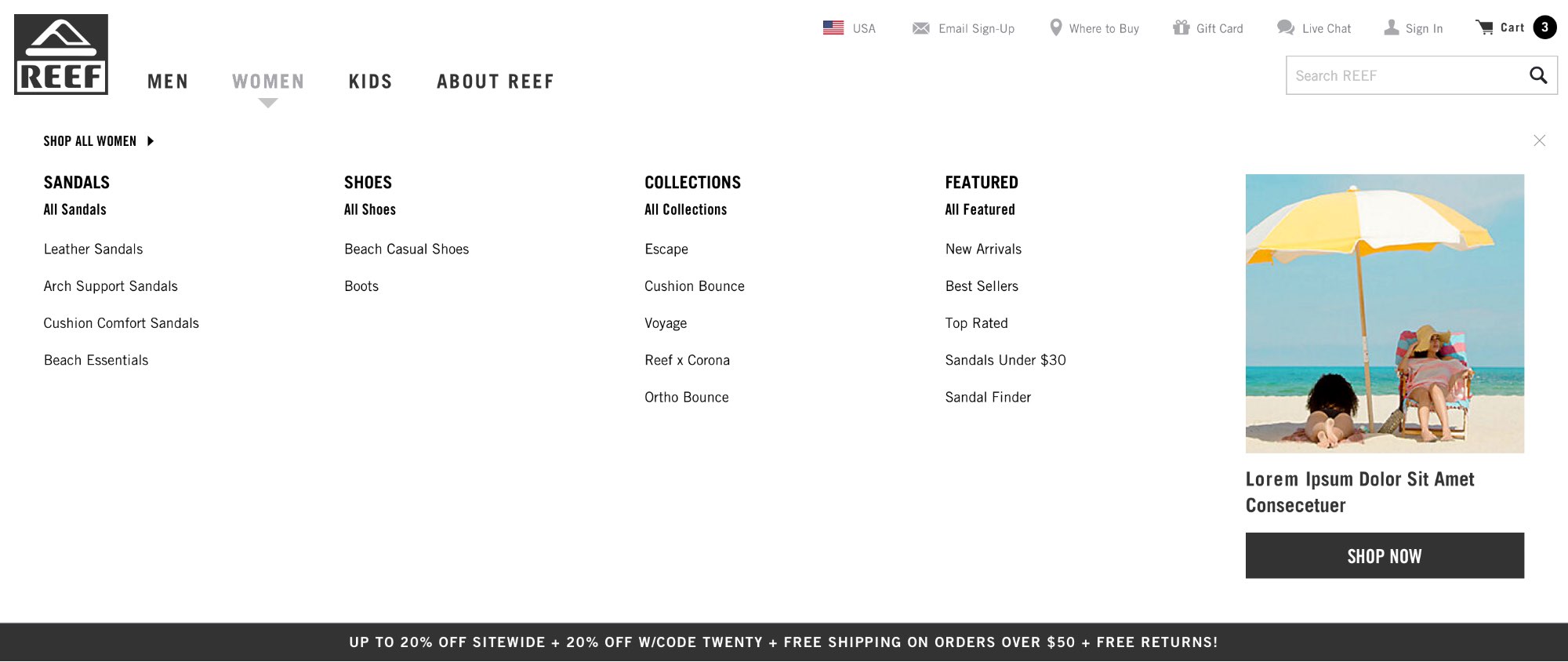Click the REEF logo

click(x=61, y=54)
